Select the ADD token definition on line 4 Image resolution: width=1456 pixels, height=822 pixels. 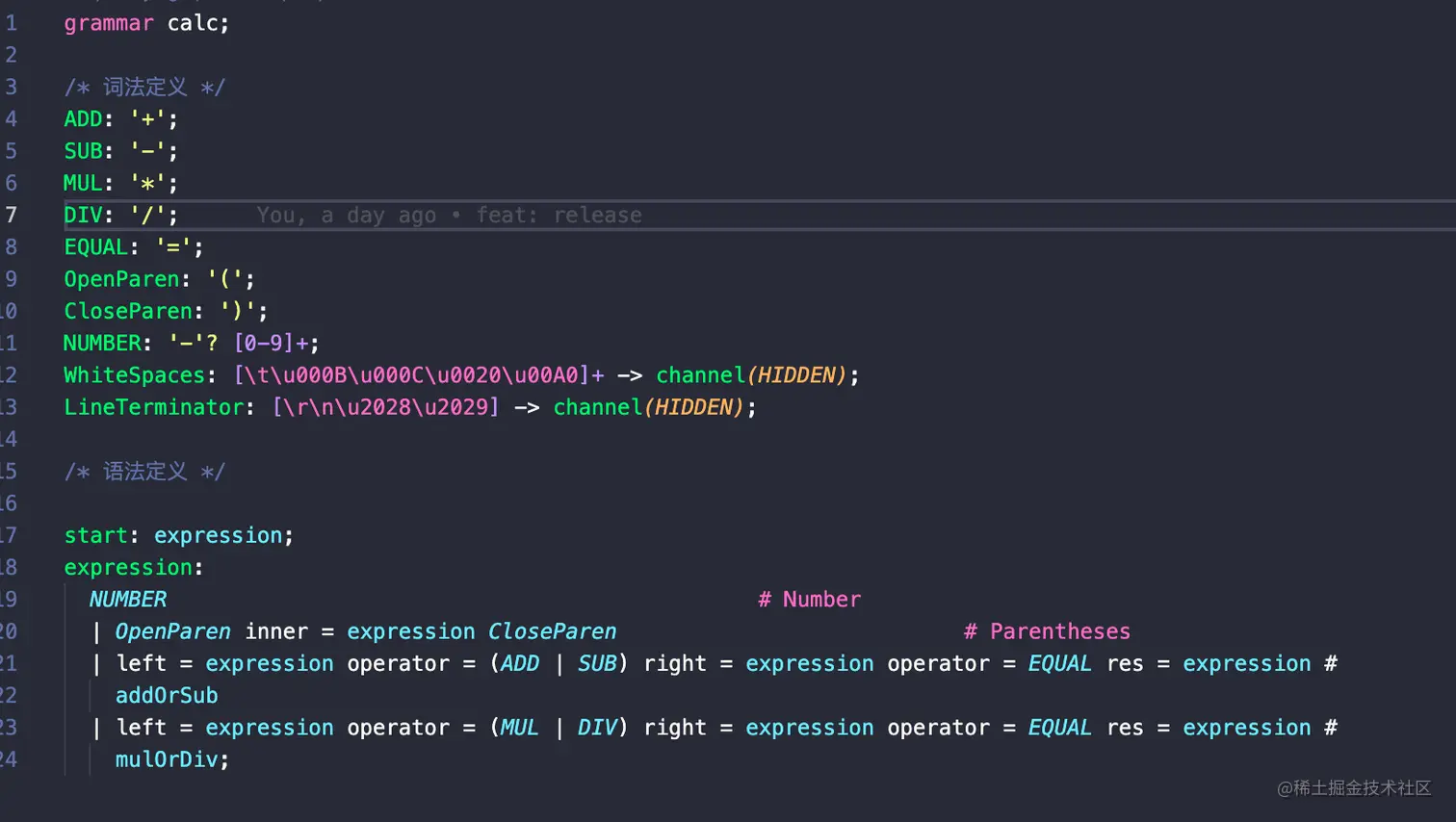click(83, 118)
